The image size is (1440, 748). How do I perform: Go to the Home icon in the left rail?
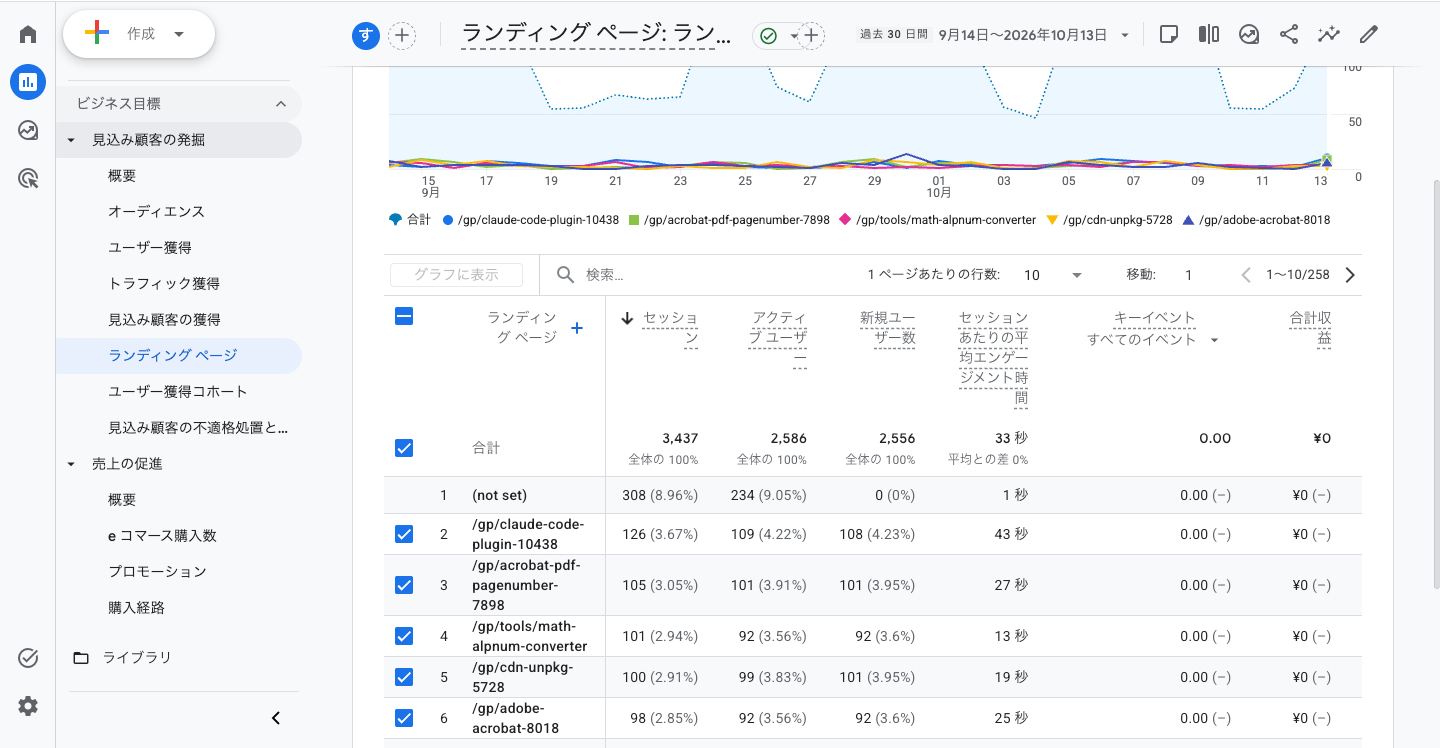28,35
